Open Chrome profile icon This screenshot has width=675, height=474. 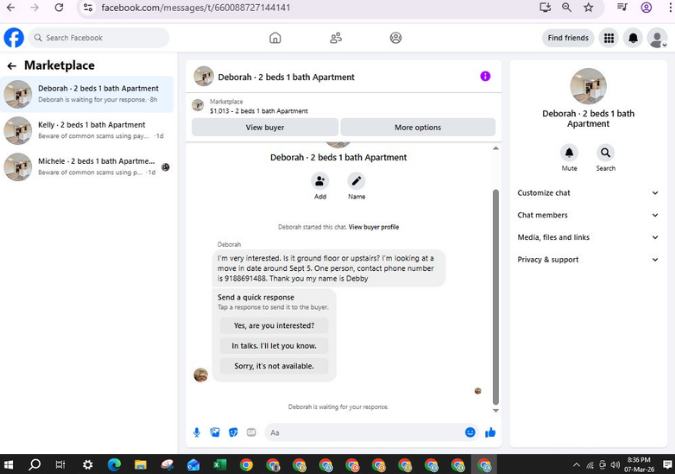[x=646, y=7]
